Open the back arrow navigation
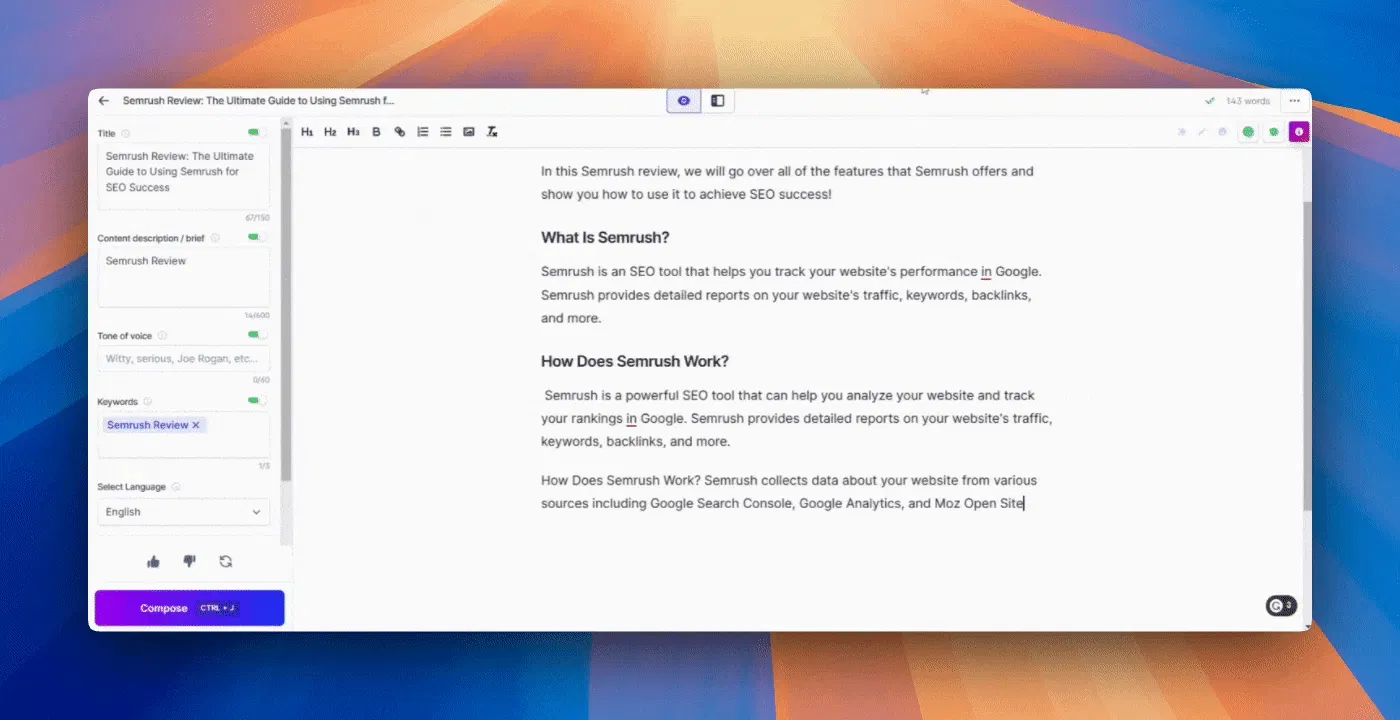1400x720 pixels. [x=104, y=100]
